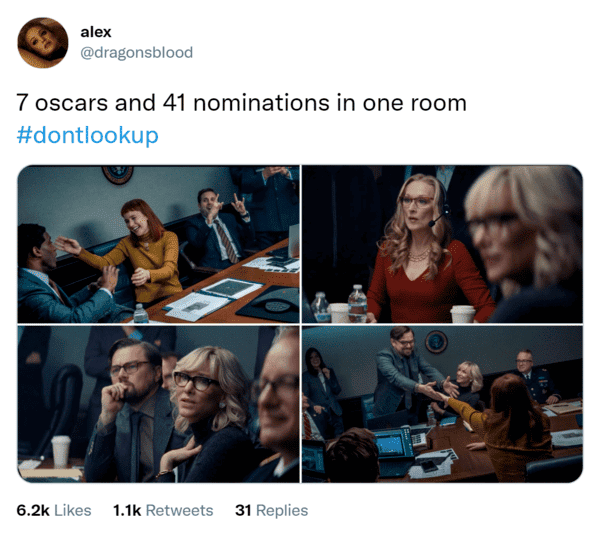
Task: Click the 31 reply count number
Action: coord(243,510)
